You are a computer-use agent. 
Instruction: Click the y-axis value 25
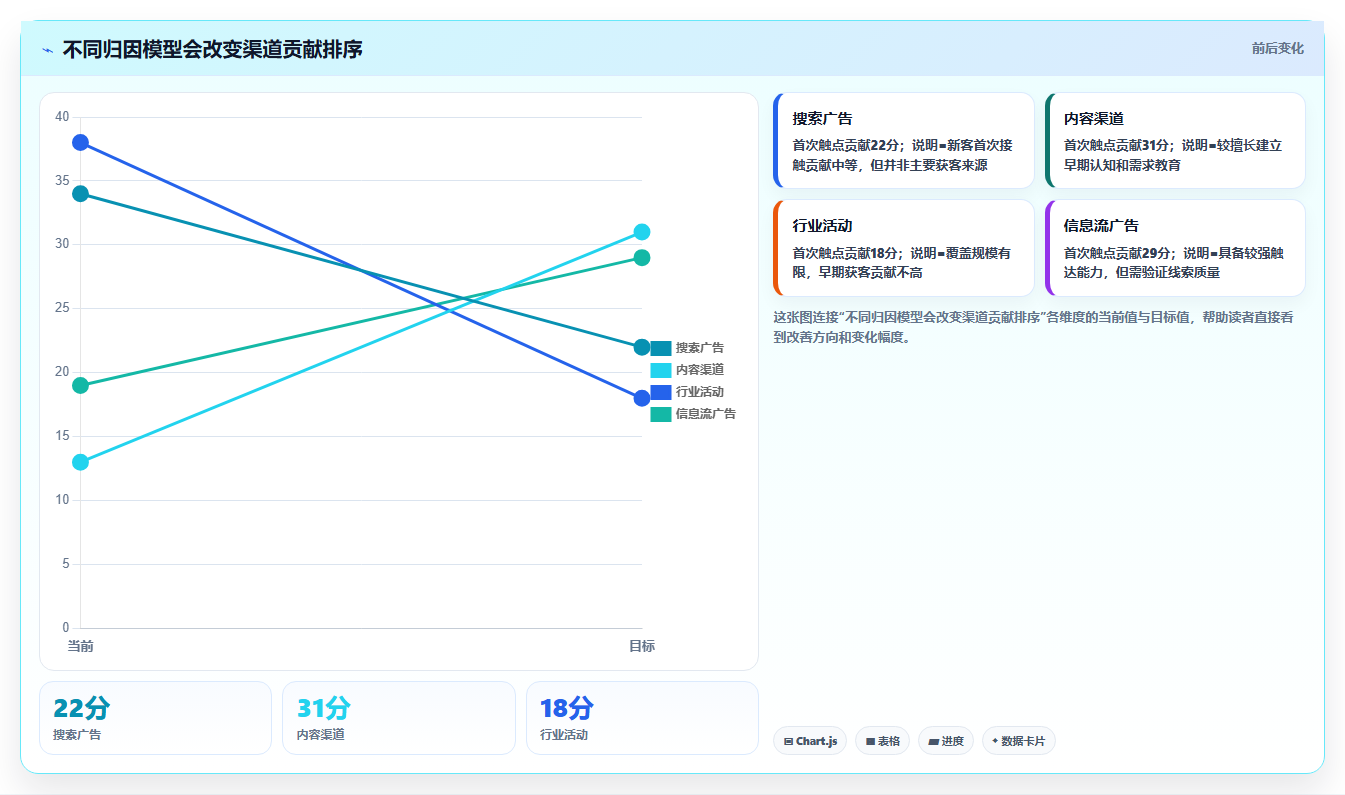62,308
